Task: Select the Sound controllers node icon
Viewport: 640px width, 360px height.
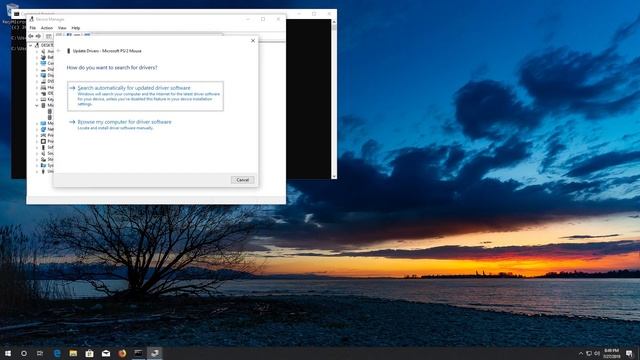Action: (x=43, y=153)
